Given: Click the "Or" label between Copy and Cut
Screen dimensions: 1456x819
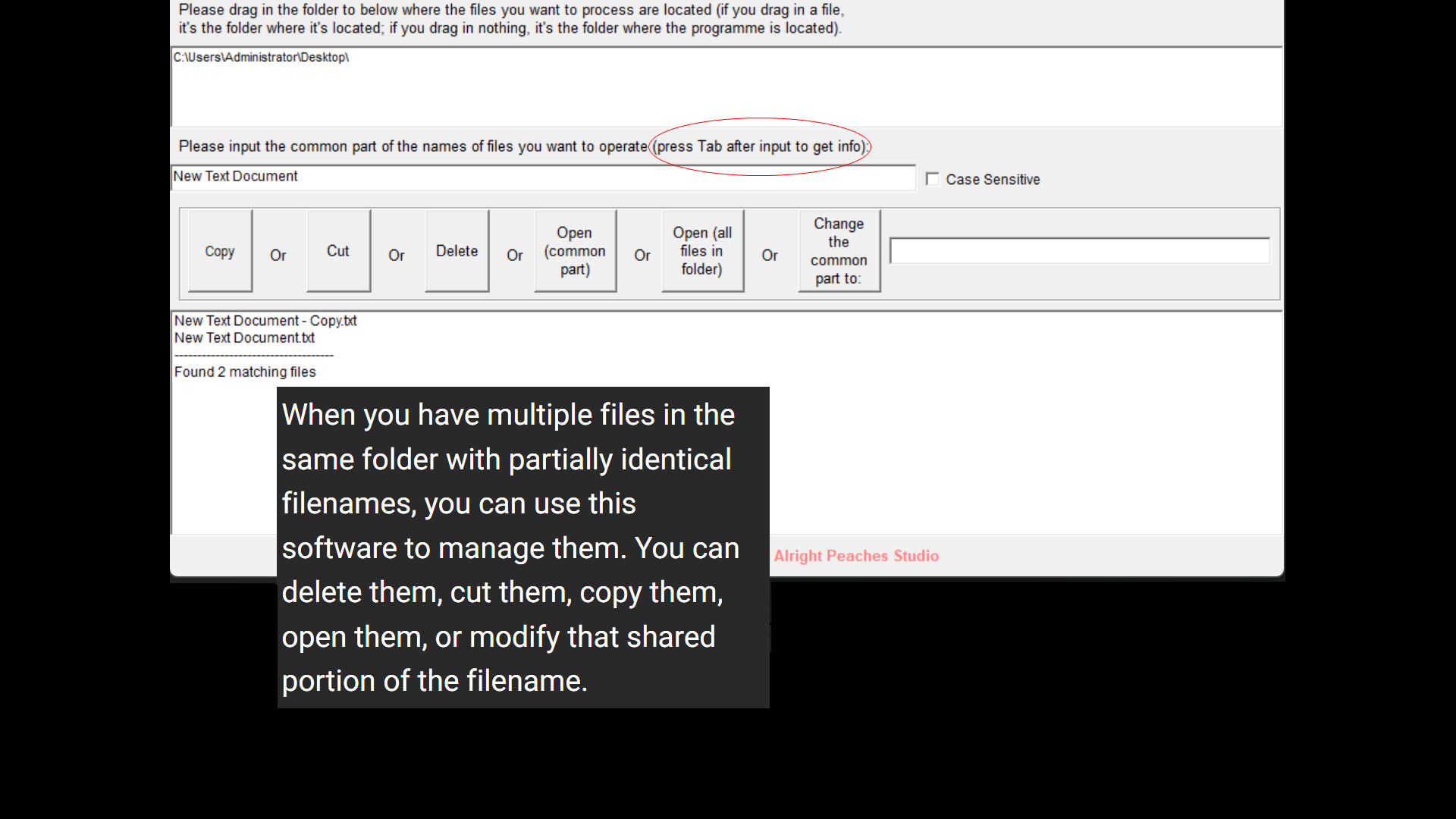Looking at the screenshot, I should (278, 256).
